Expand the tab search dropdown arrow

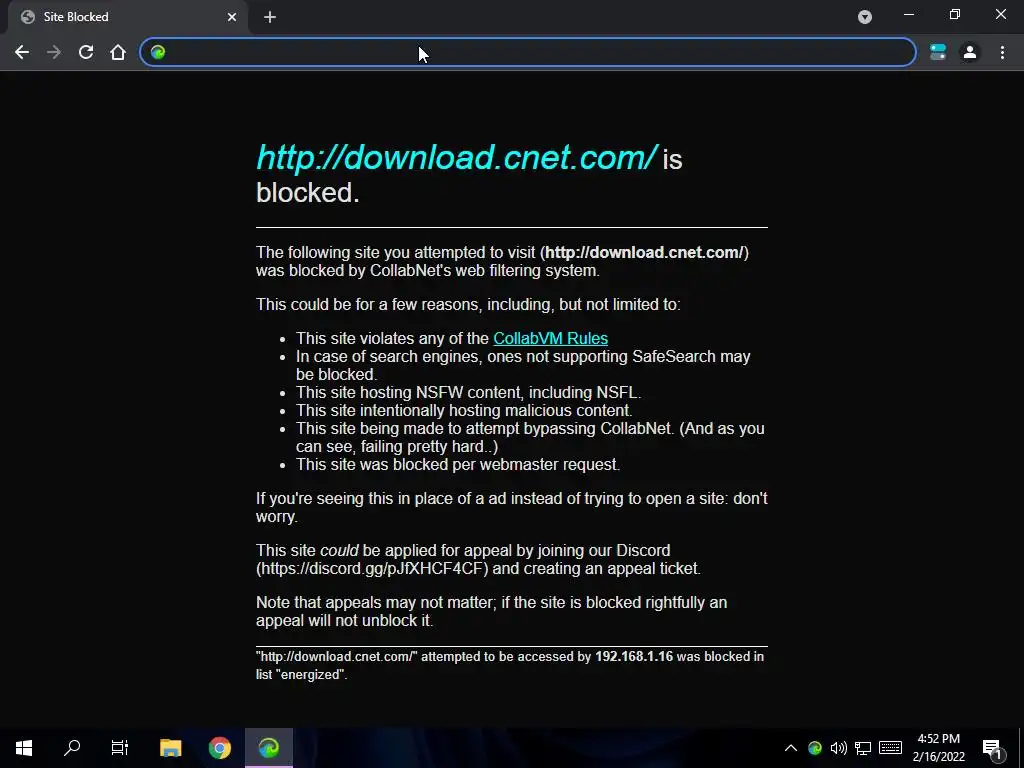tap(865, 17)
